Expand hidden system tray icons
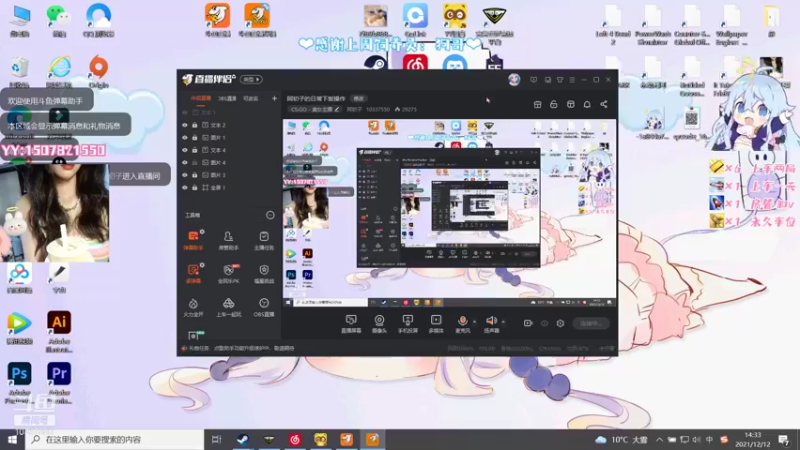This screenshot has width=800, height=450. [x=659, y=439]
